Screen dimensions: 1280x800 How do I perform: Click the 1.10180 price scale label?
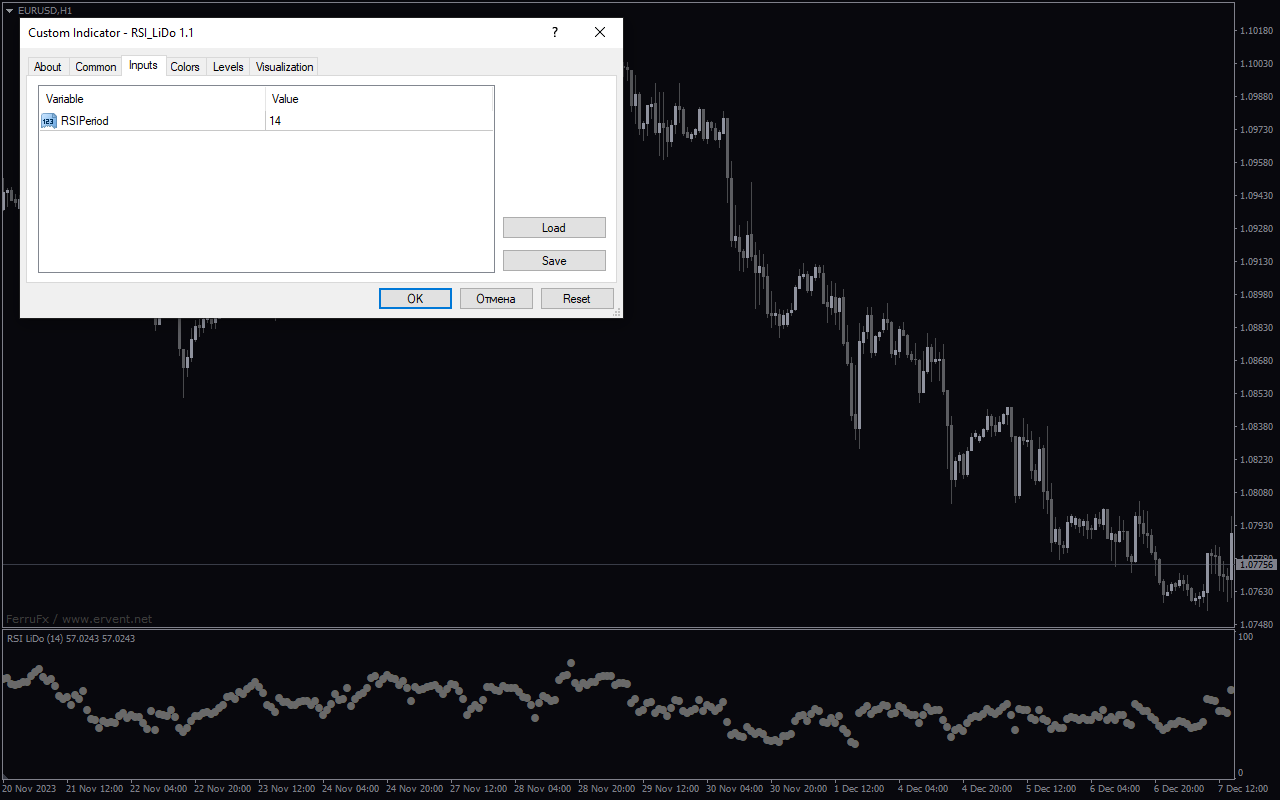click(x=1256, y=30)
